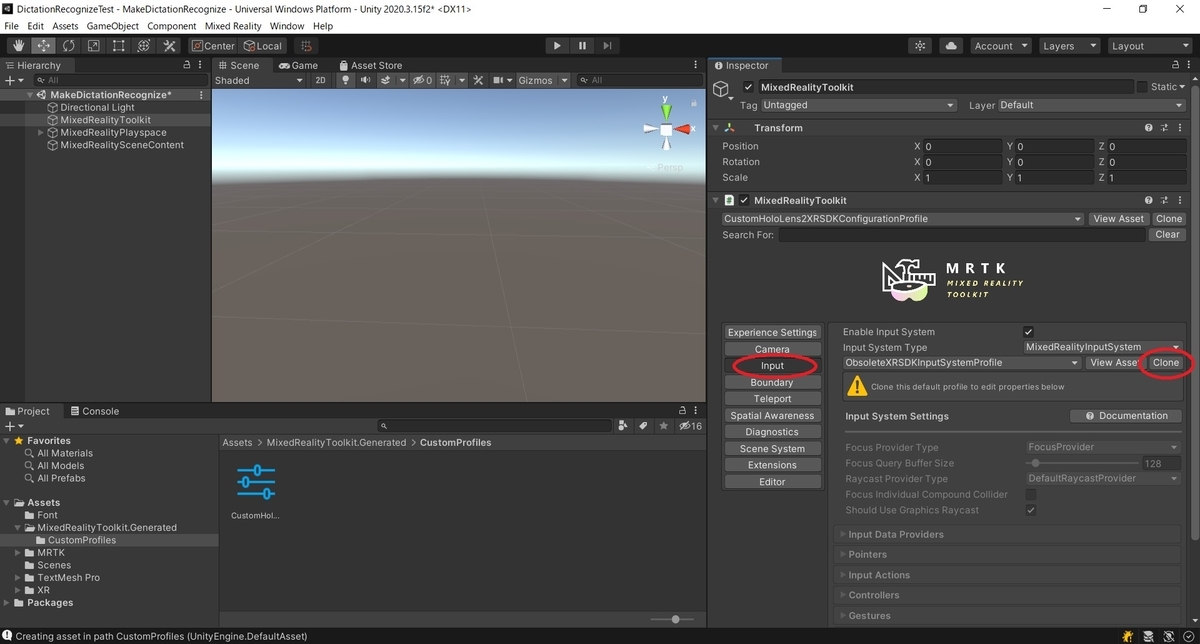Adjust the Focus Query Buffer Size slider
This screenshot has height=644, width=1200.
(1082, 463)
